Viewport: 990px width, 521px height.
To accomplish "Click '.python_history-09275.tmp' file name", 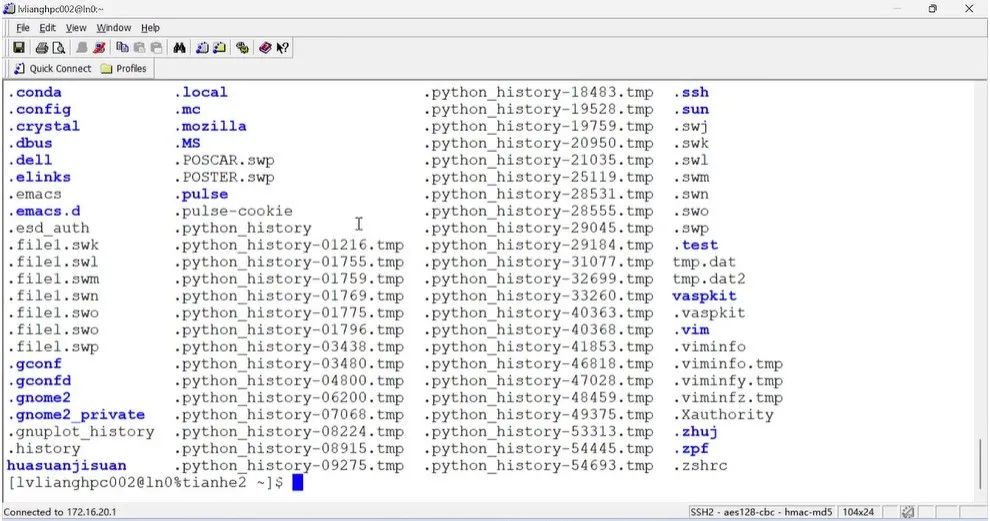I will (x=289, y=466).
